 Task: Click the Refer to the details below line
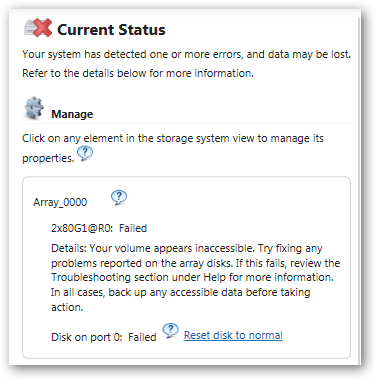[x=138, y=73]
